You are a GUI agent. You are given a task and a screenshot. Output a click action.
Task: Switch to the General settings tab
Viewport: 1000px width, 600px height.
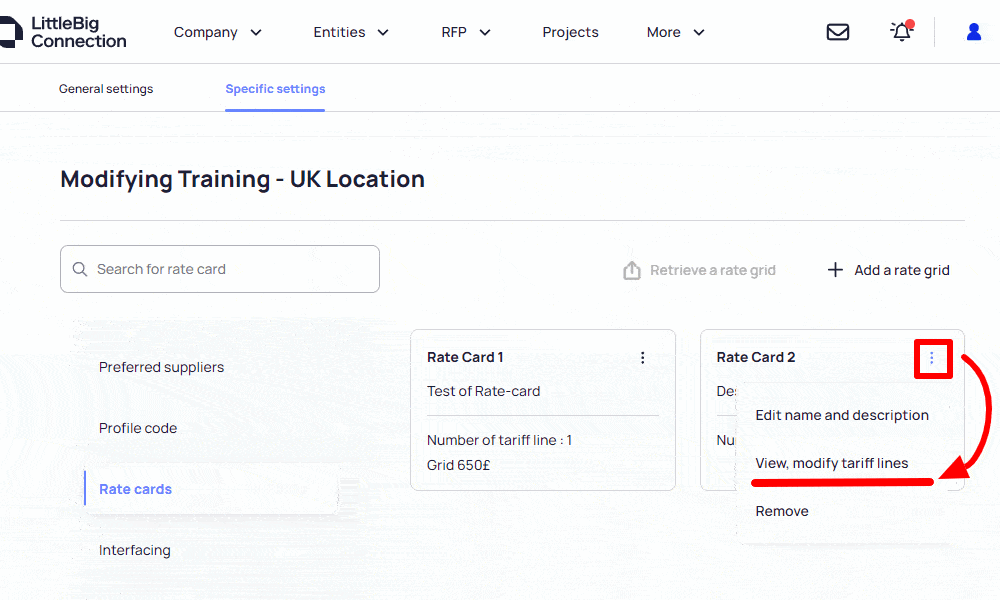click(105, 88)
